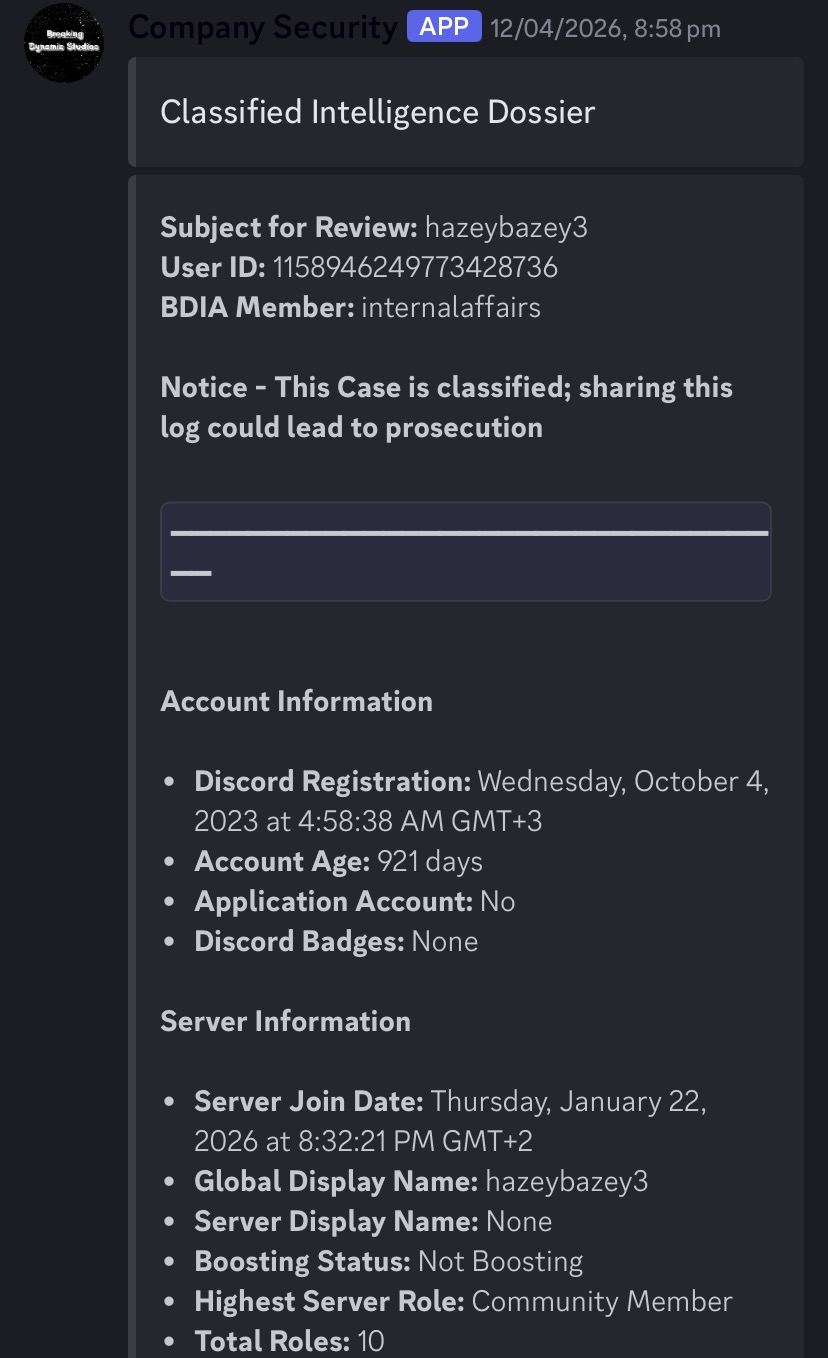Click the Highest Server Role Community Member

click(x=463, y=1301)
